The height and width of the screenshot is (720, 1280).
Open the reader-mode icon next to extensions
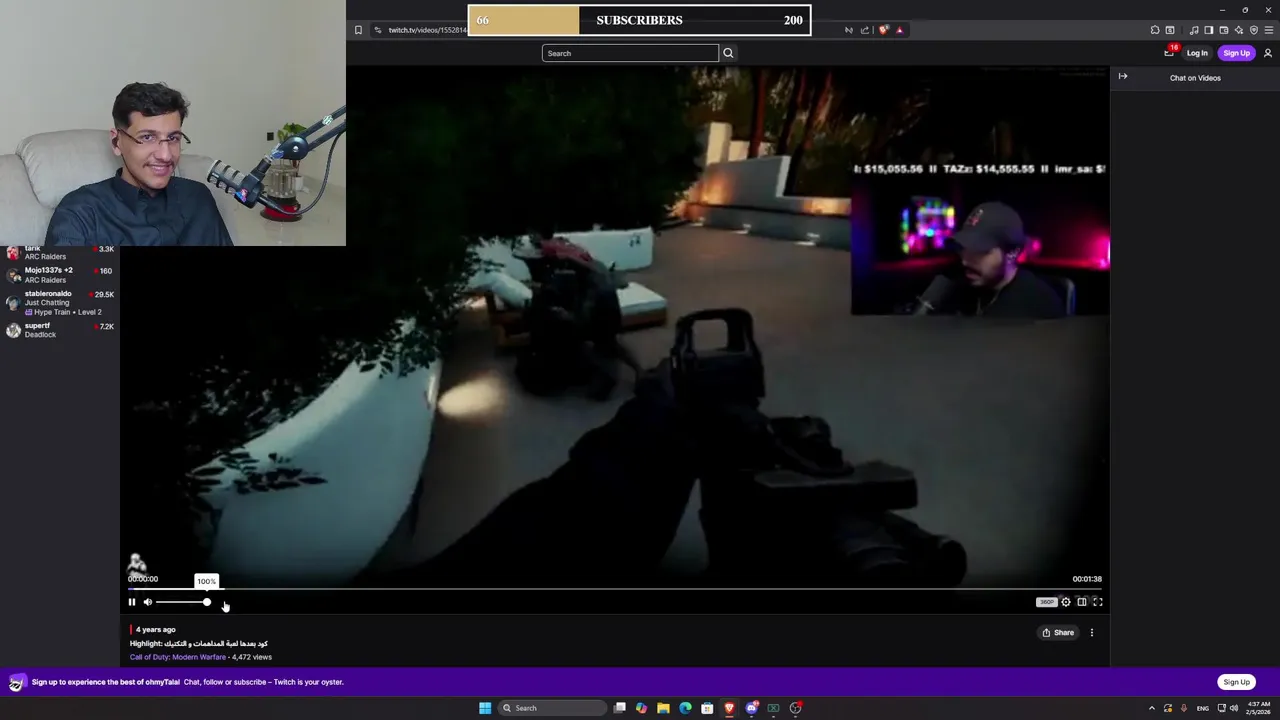[1170, 30]
